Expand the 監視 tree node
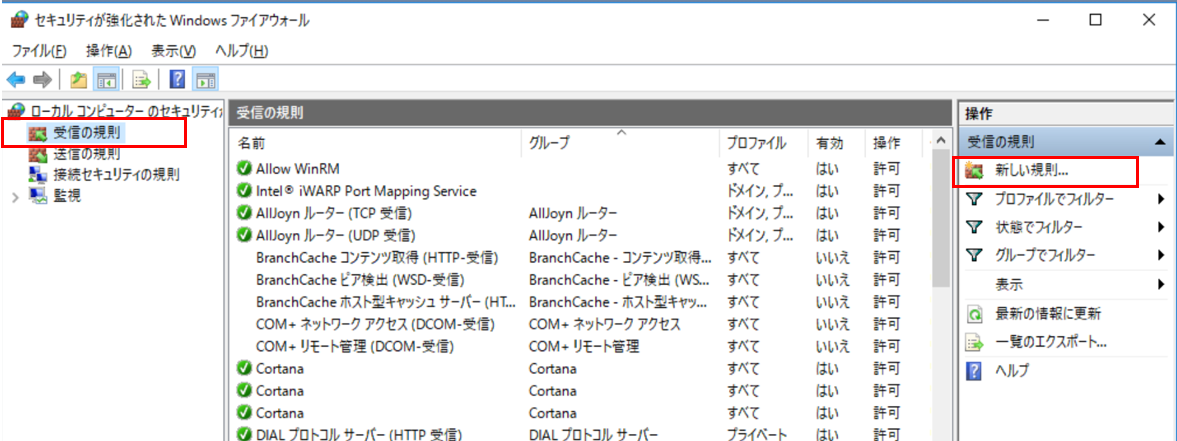Screen dimensions: 1177x441 pos(15,196)
